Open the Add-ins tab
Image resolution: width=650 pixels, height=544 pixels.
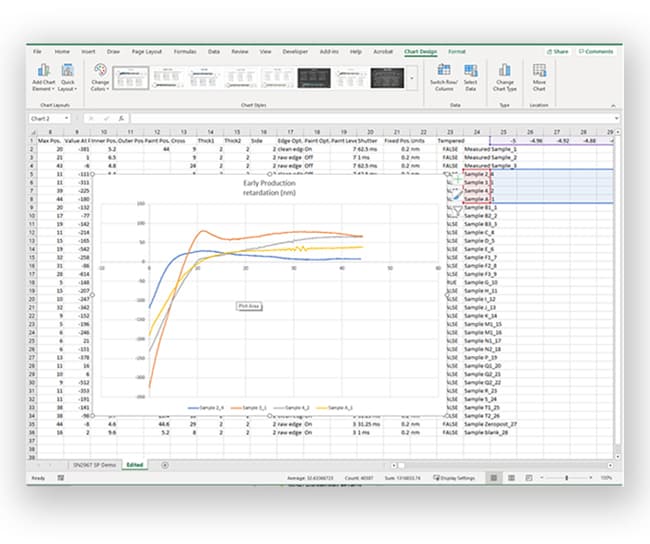click(329, 51)
